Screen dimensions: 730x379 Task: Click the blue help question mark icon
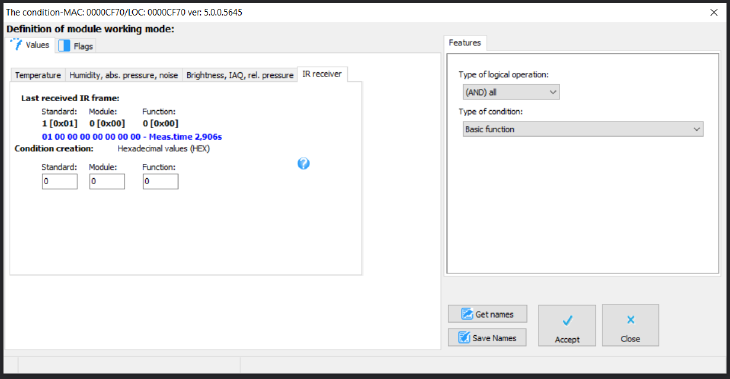pos(304,163)
